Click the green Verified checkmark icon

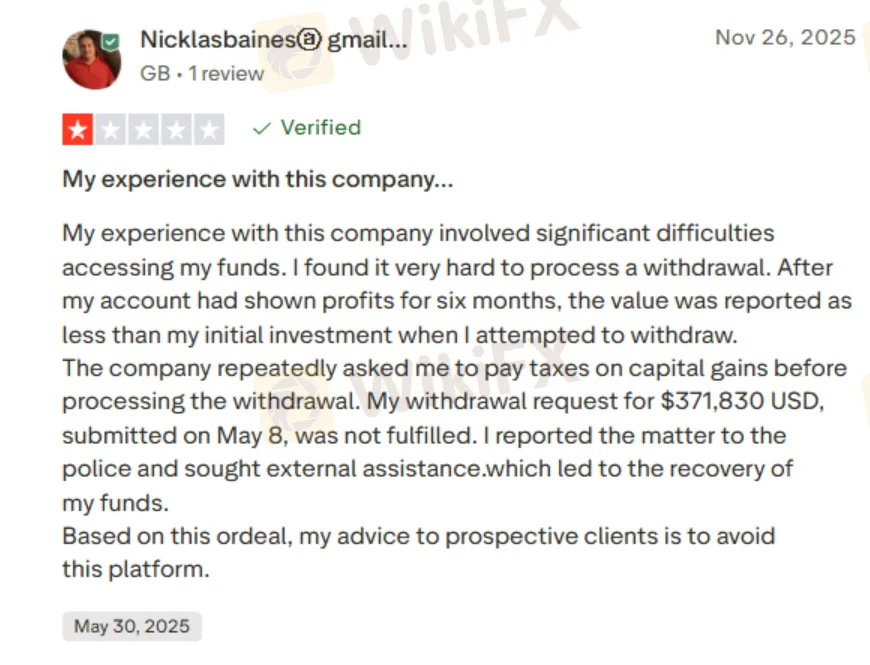(262, 128)
